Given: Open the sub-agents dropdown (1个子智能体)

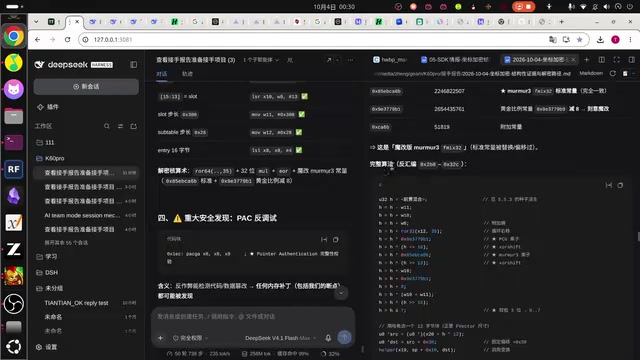Looking at the screenshot, I should click(261, 60).
